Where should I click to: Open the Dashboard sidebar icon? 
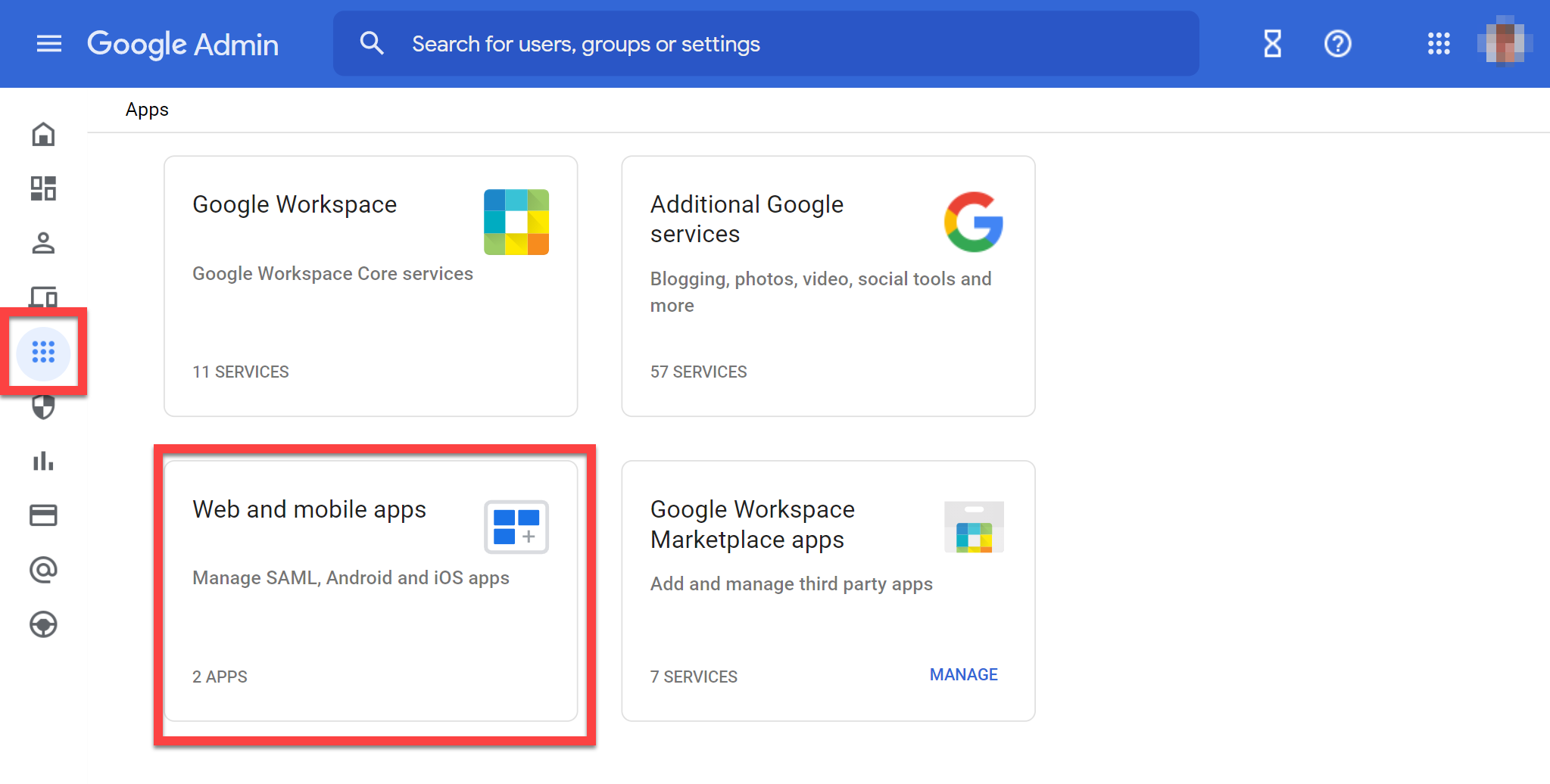[43, 188]
